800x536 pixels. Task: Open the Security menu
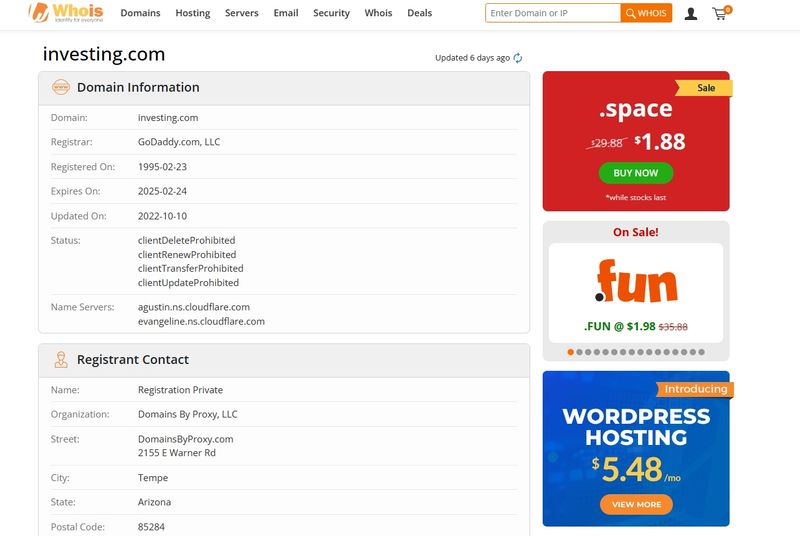point(332,13)
